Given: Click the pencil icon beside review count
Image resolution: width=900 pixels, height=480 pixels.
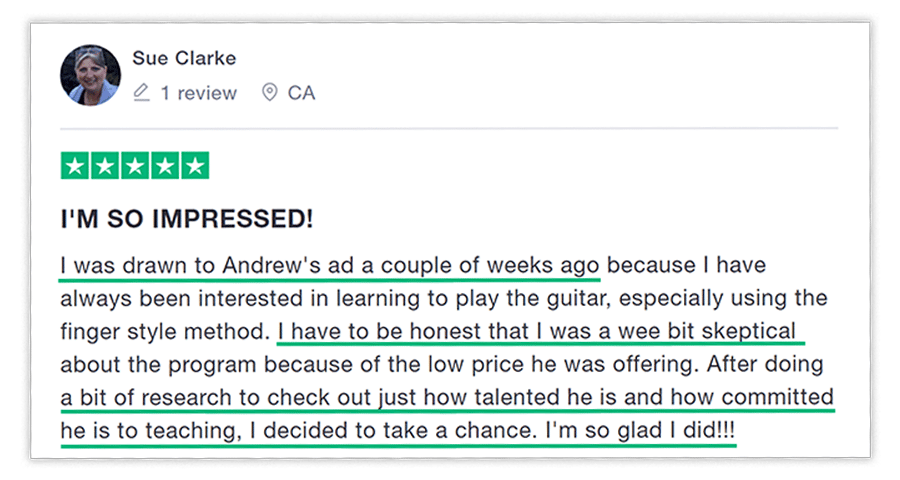Looking at the screenshot, I should pyautogui.click(x=141, y=93).
